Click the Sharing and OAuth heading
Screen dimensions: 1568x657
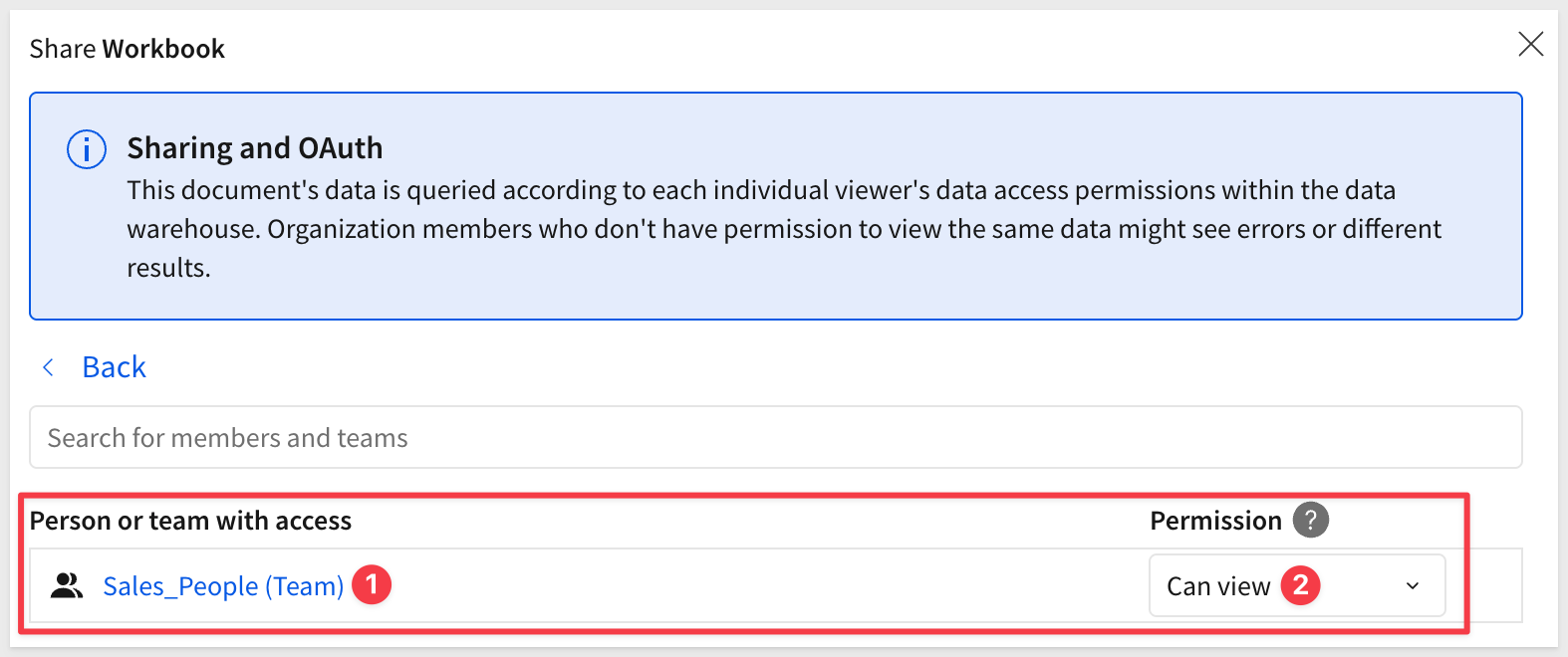(x=254, y=148)
